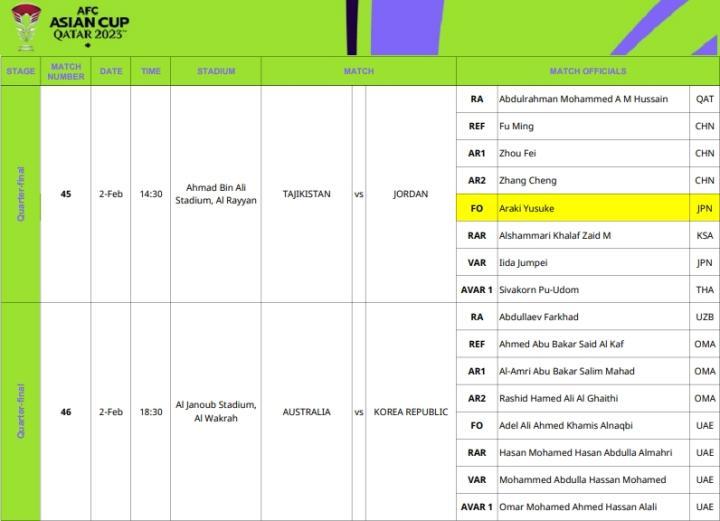Select the Ahmad Bin Ali Stadium cell
Viewport: 720px width, 521px height.
216,194
